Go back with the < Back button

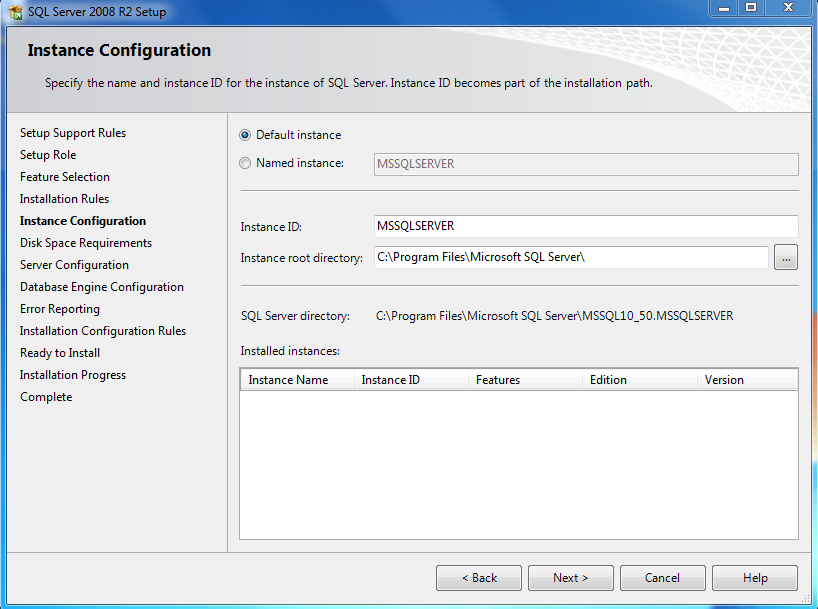click(x=479, y=578)
